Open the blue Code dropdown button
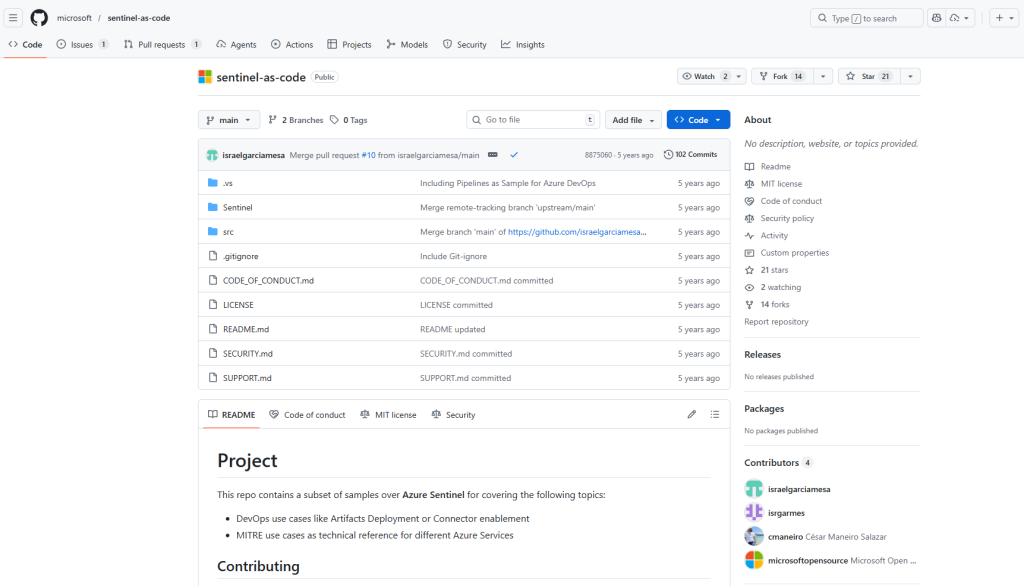This screenshot has width=1024, height=586. point(698,120)
